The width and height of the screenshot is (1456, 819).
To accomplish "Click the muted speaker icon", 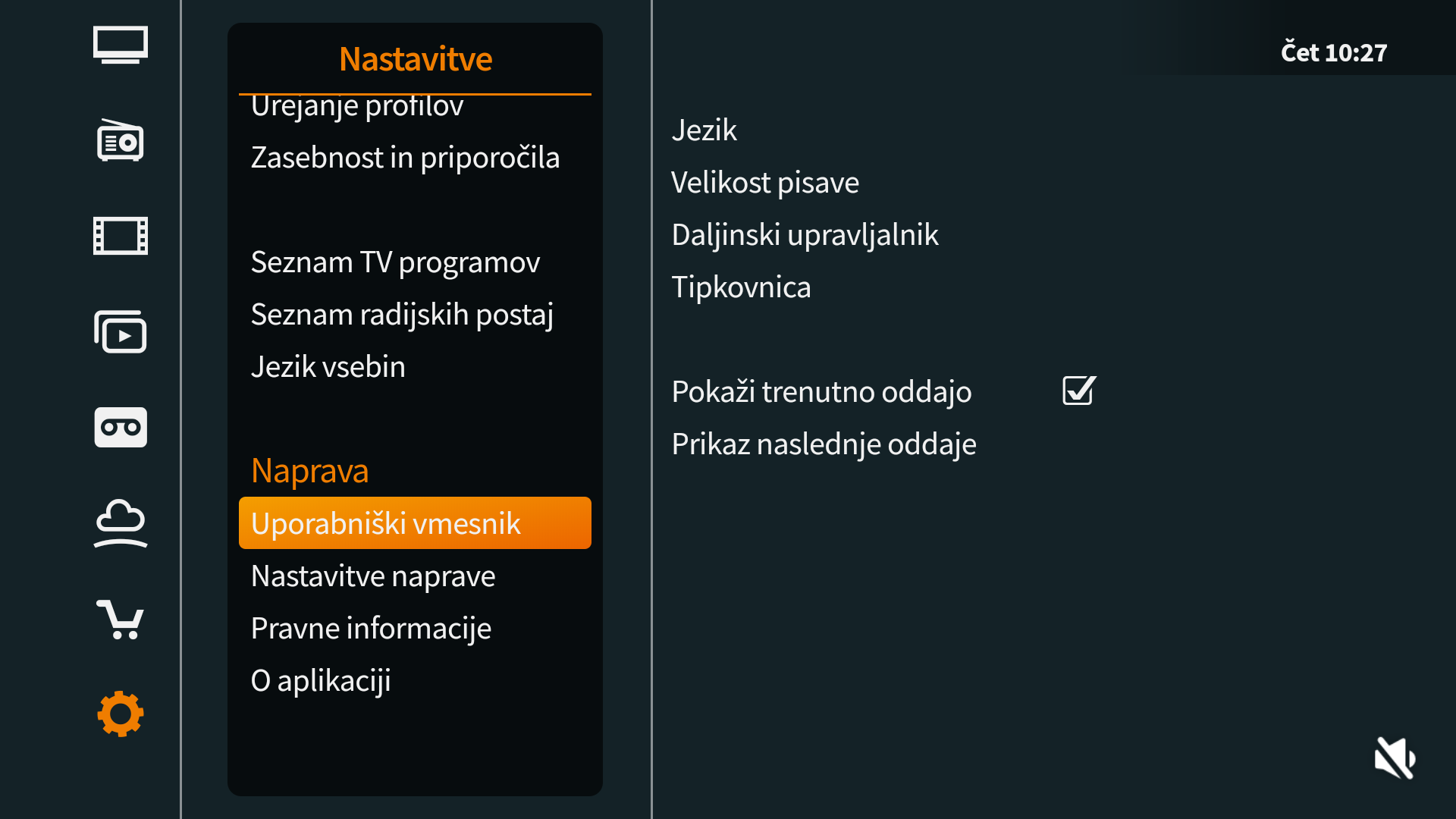I will pyautogui.click(x=1395, y=758).
